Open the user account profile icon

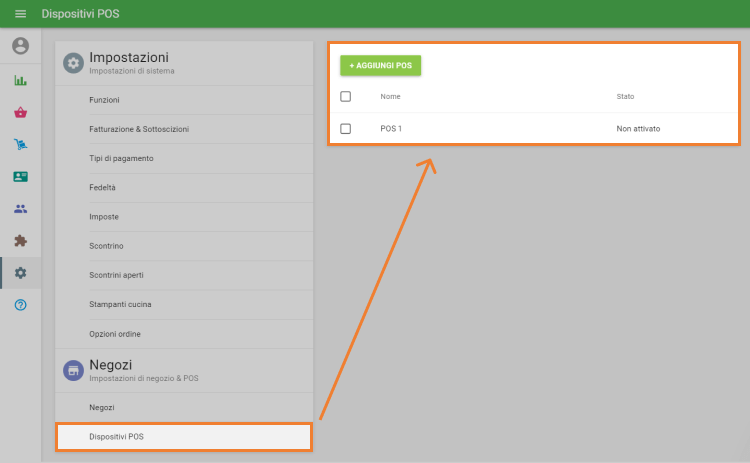[x=20, y=46]
